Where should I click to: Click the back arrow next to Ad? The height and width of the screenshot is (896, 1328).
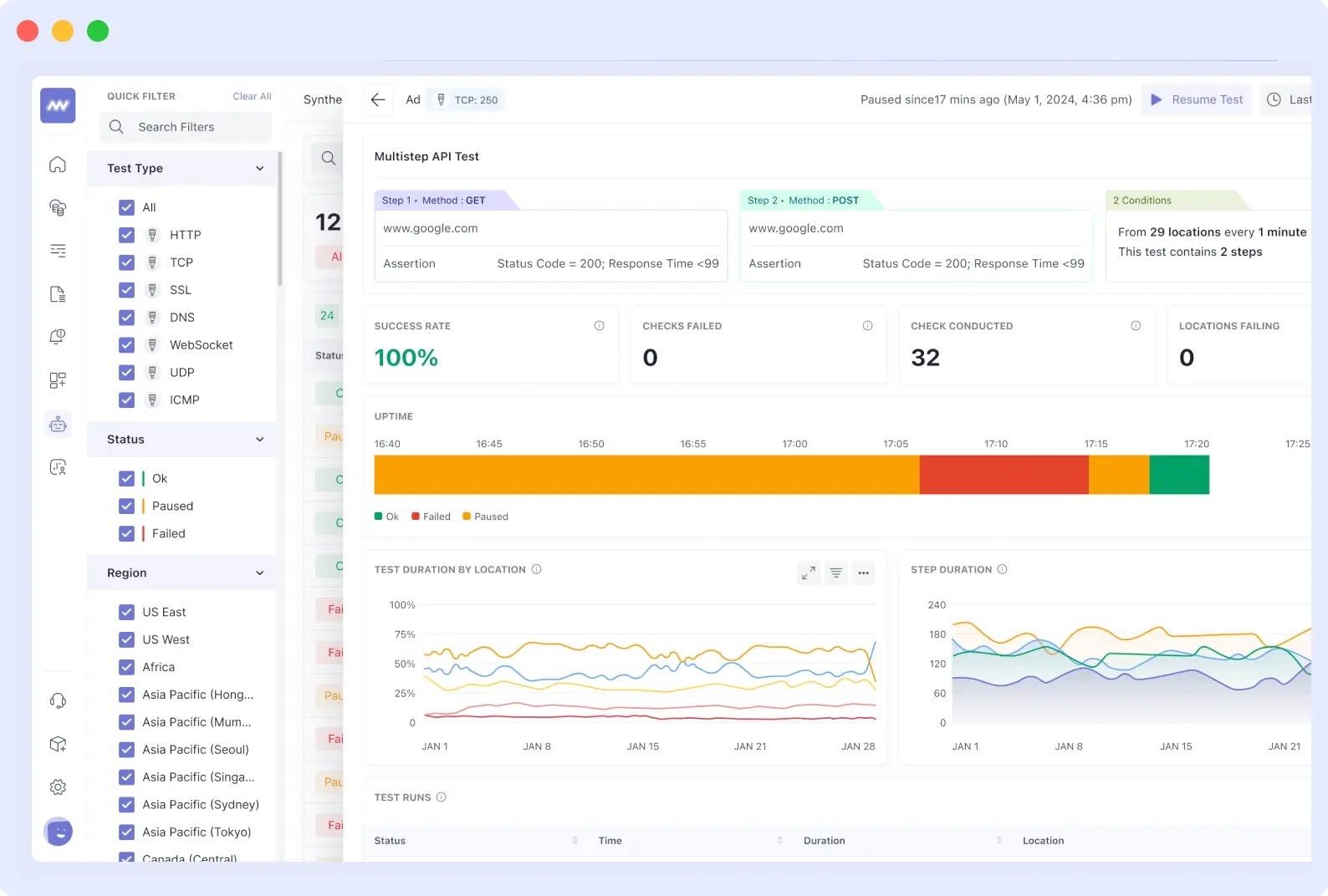[378, 99]
